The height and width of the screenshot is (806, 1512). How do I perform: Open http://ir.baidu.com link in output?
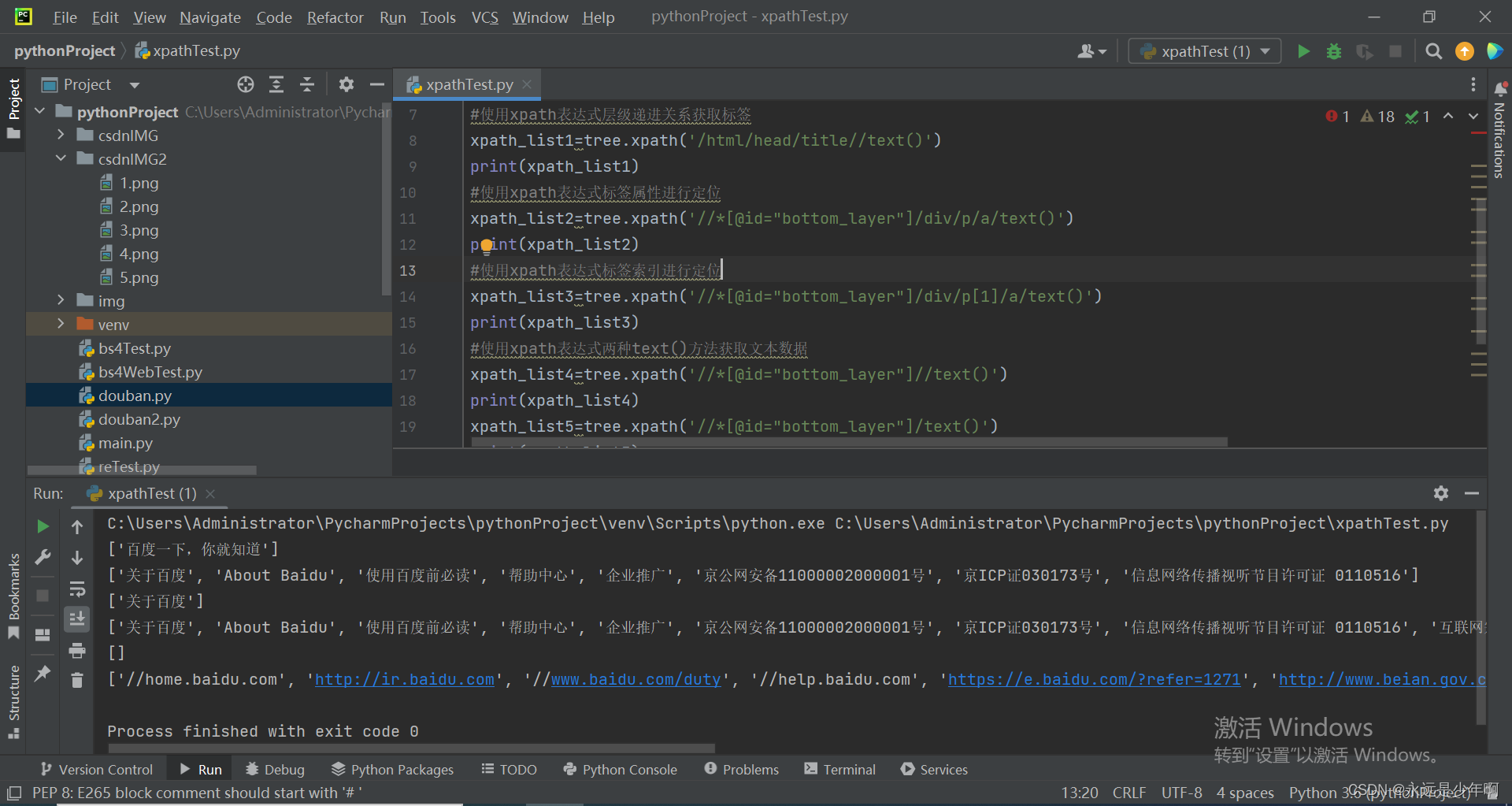click(405, 679)
